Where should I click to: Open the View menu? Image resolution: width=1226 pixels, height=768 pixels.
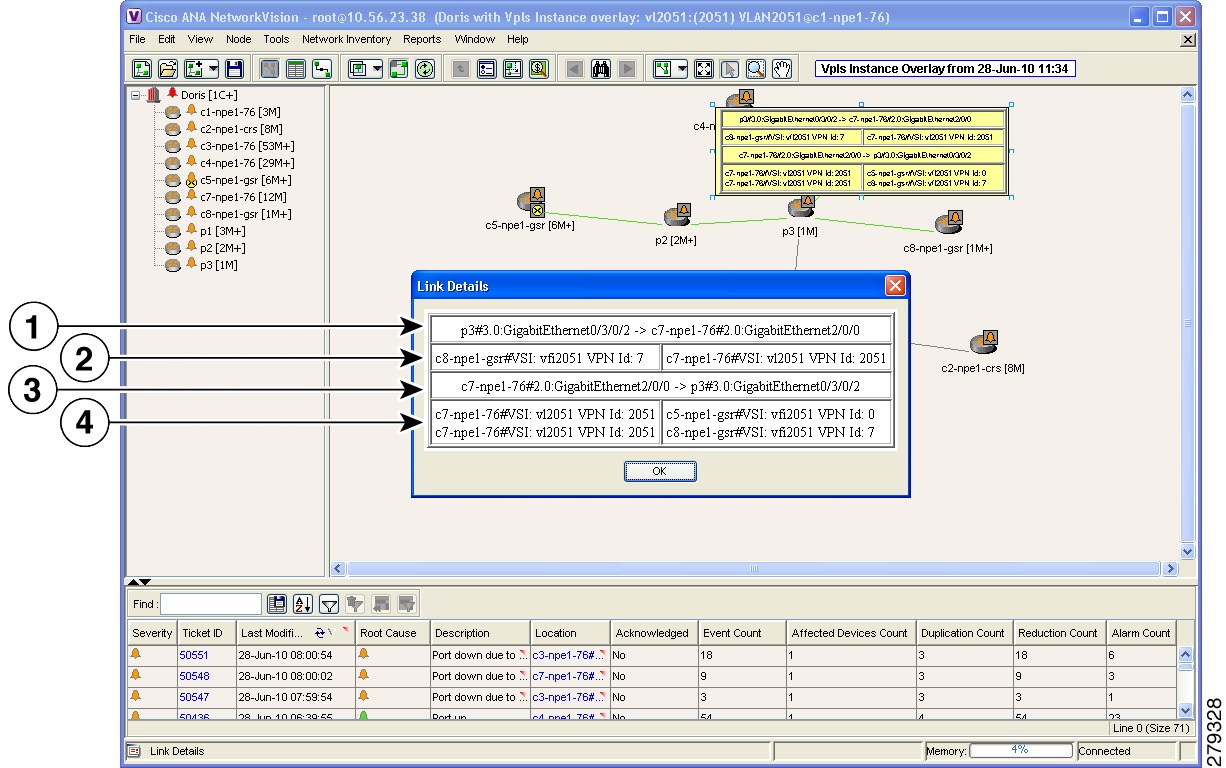(x=200, y=40)
